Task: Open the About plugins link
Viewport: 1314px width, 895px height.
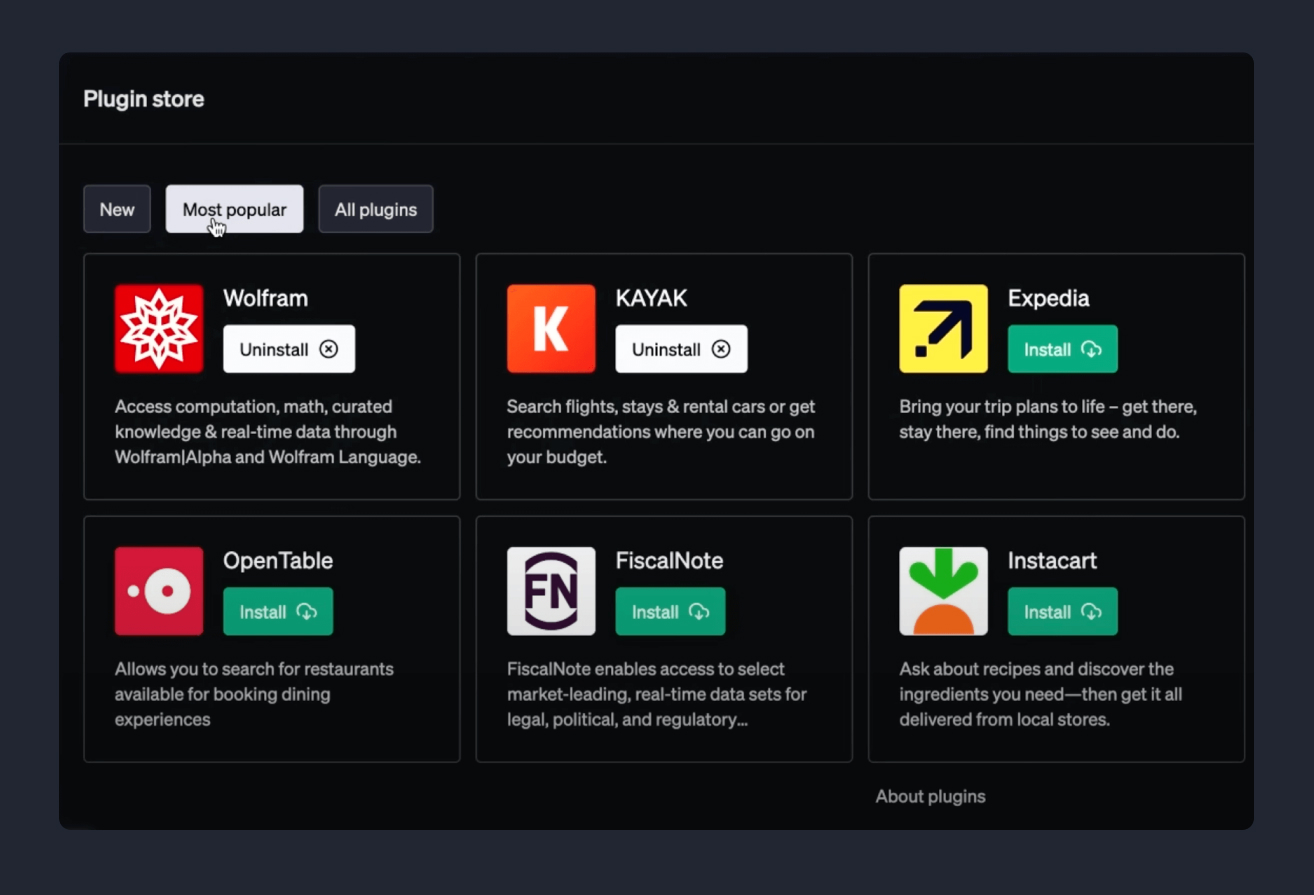Action: pos(930,796)
